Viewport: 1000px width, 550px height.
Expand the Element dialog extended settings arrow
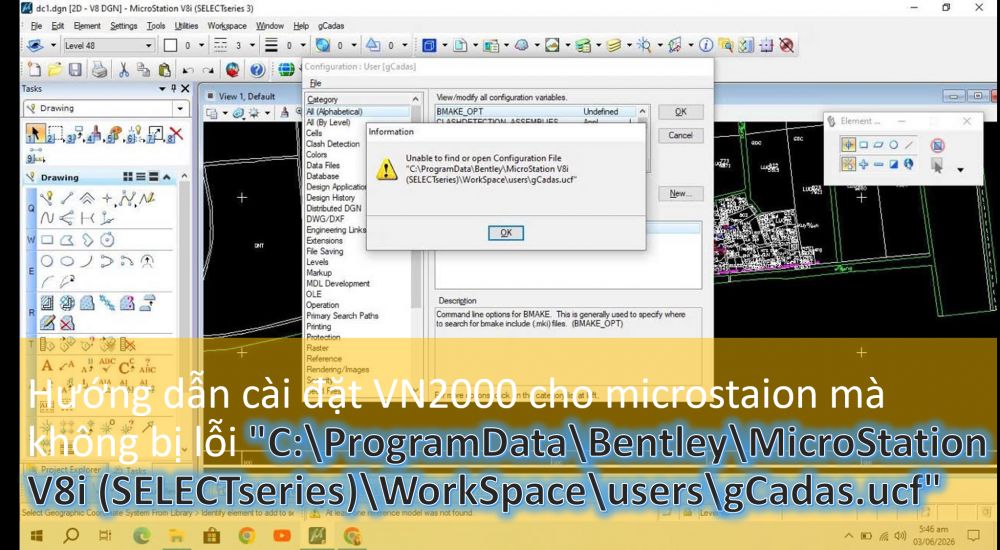(x=960, y=170)
